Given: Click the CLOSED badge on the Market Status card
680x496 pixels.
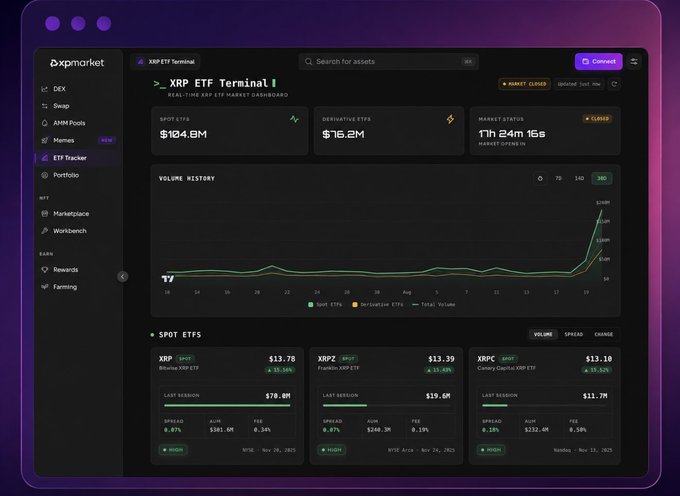Looking at the screenshot, I should point(597,118).
